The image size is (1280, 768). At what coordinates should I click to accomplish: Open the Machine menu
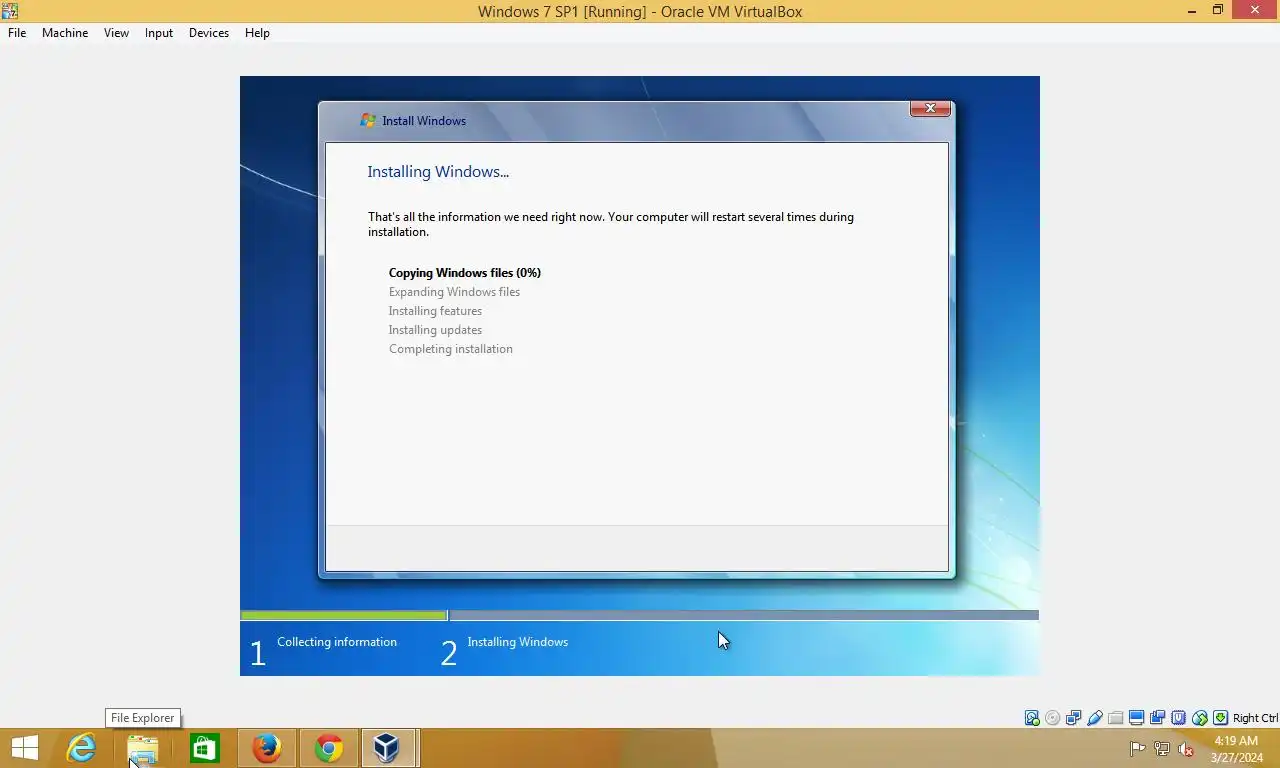[65, 33]
